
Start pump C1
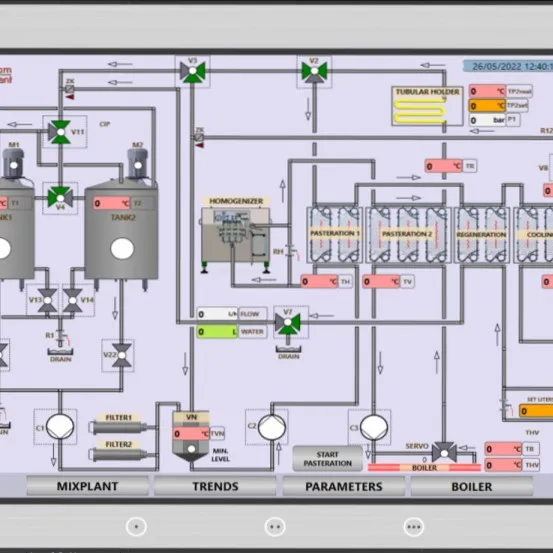60,427
